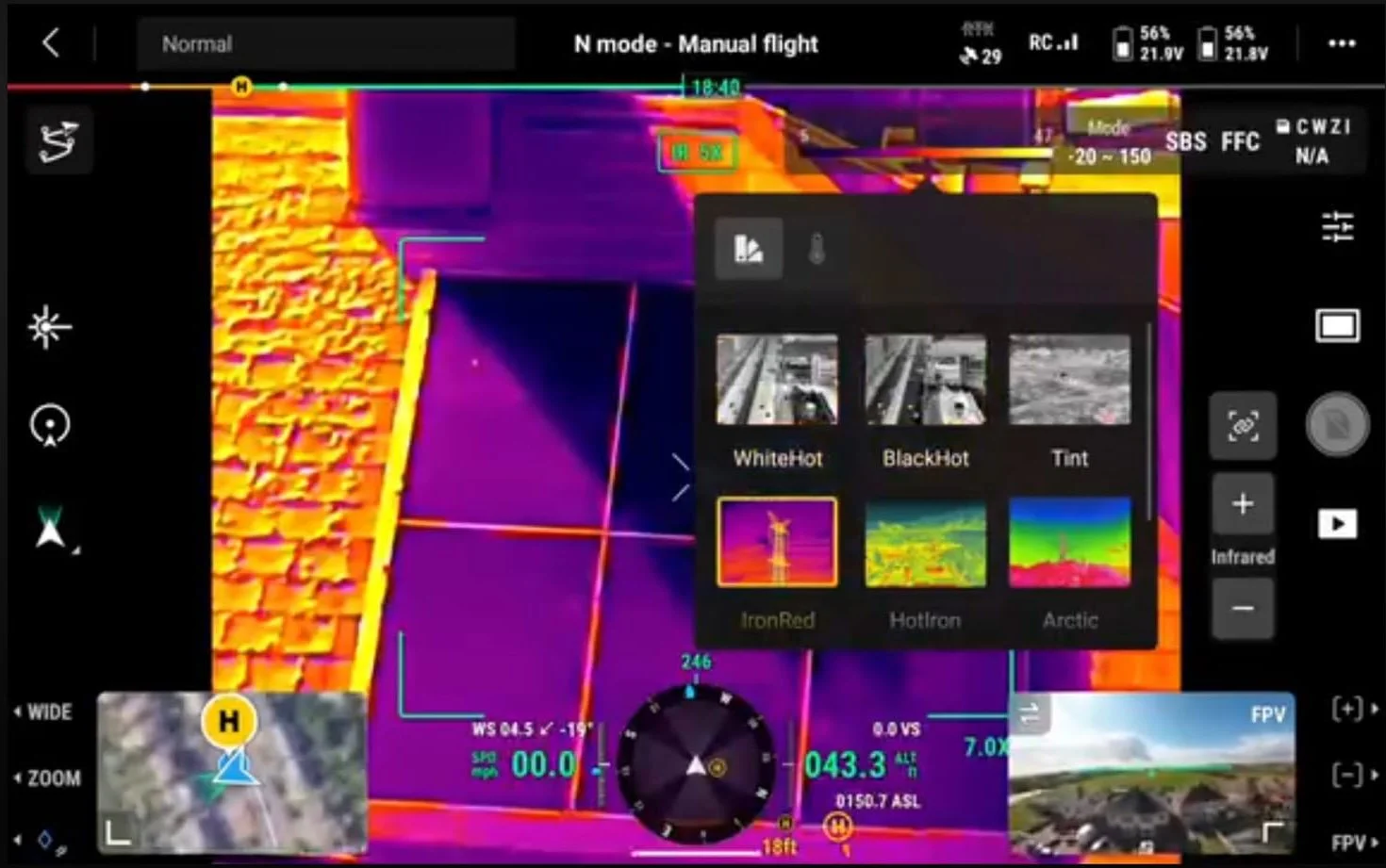View second battery 56% 21.8V status

(x=1232, y=43)
